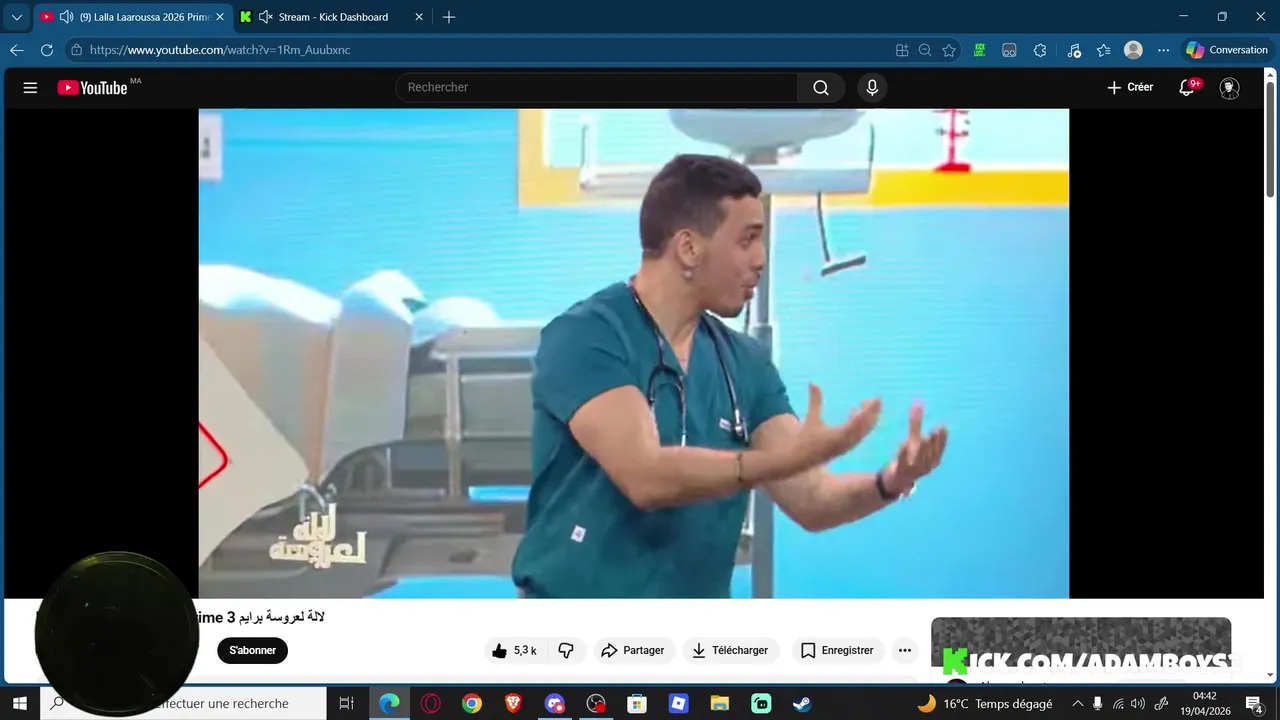View site information lock icon

point(77,50)
